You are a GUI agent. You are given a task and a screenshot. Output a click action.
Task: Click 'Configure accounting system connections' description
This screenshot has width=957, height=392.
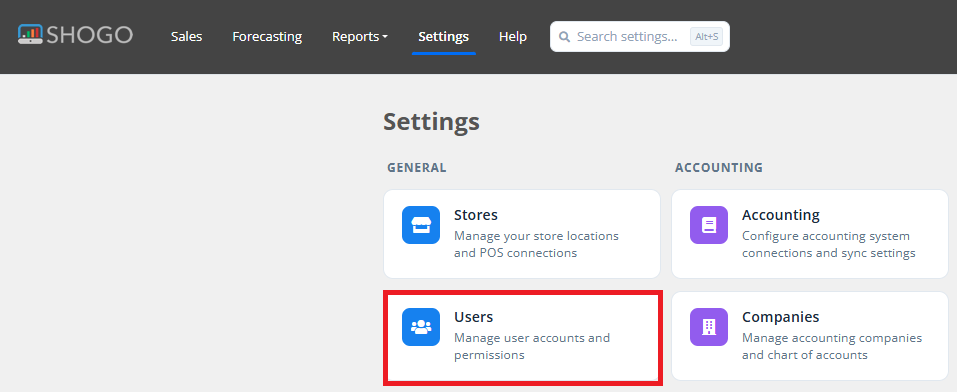pyautogui.click(x=828, y=244)
